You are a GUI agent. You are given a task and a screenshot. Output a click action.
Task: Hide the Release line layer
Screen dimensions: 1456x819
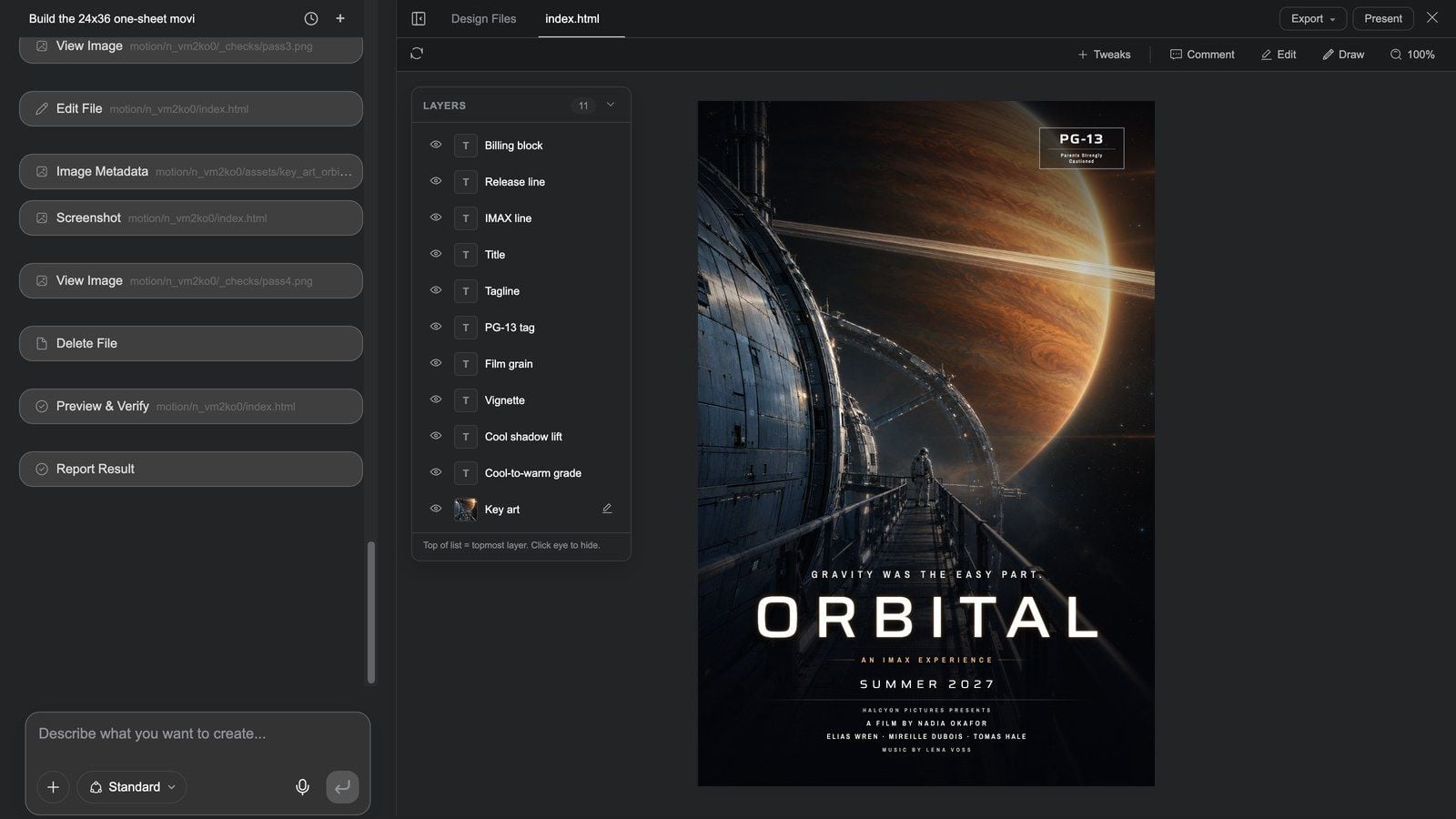click(436, 181)
